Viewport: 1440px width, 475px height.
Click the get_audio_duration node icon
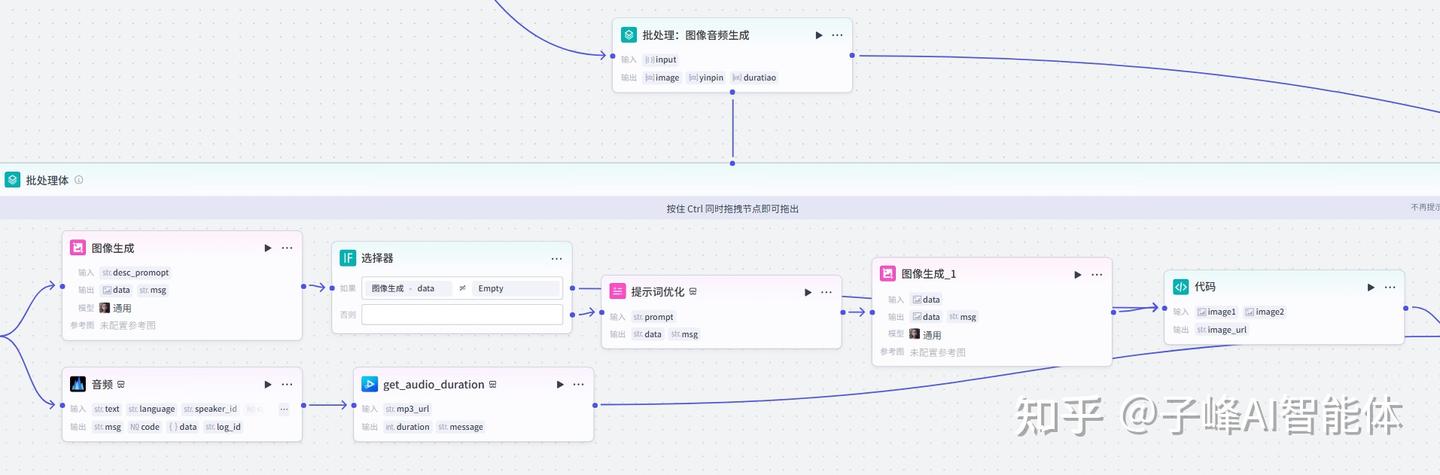[369, 384]
